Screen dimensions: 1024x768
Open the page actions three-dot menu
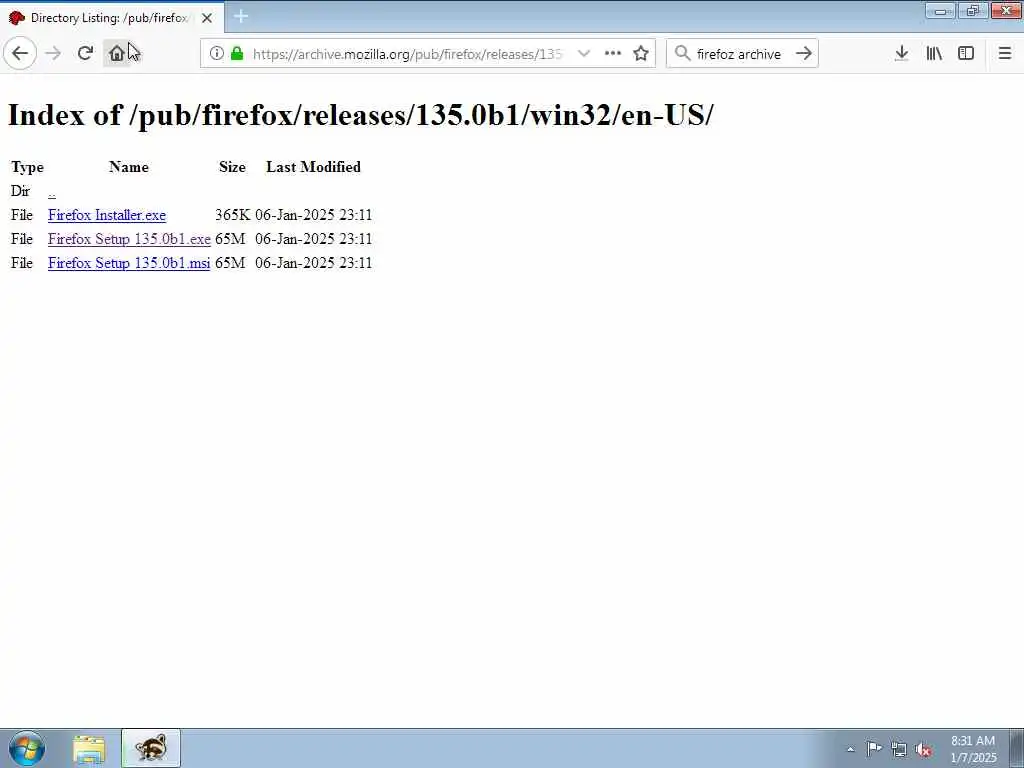[x=613, y=54]
